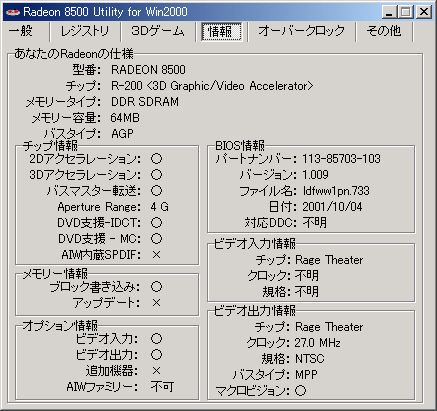Click the ブロック書き込み circle mark
This screenshot has height=411, width=437.
156,287
